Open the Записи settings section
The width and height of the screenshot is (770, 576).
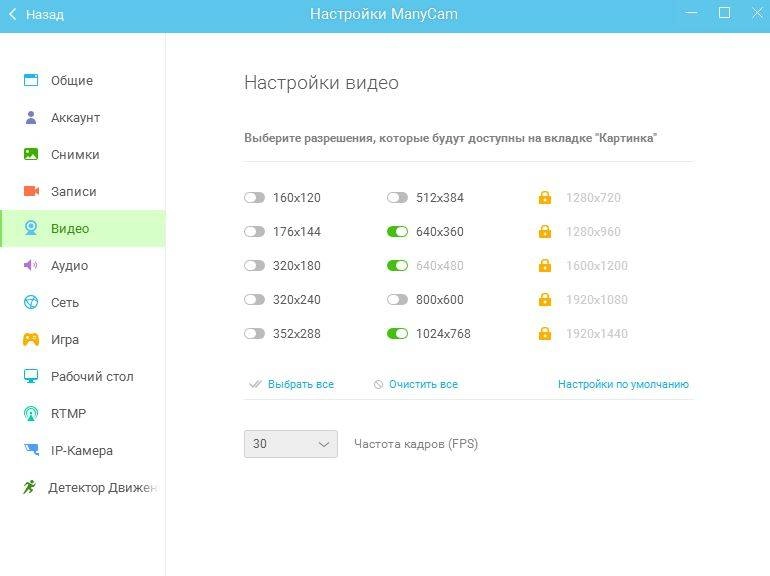coord(82,192)
